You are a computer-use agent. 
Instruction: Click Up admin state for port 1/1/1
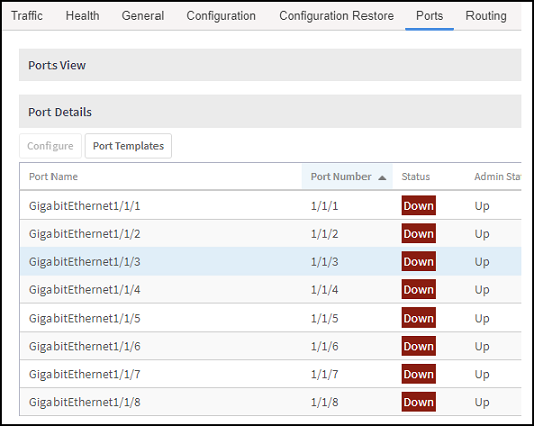tap(482, 206)
